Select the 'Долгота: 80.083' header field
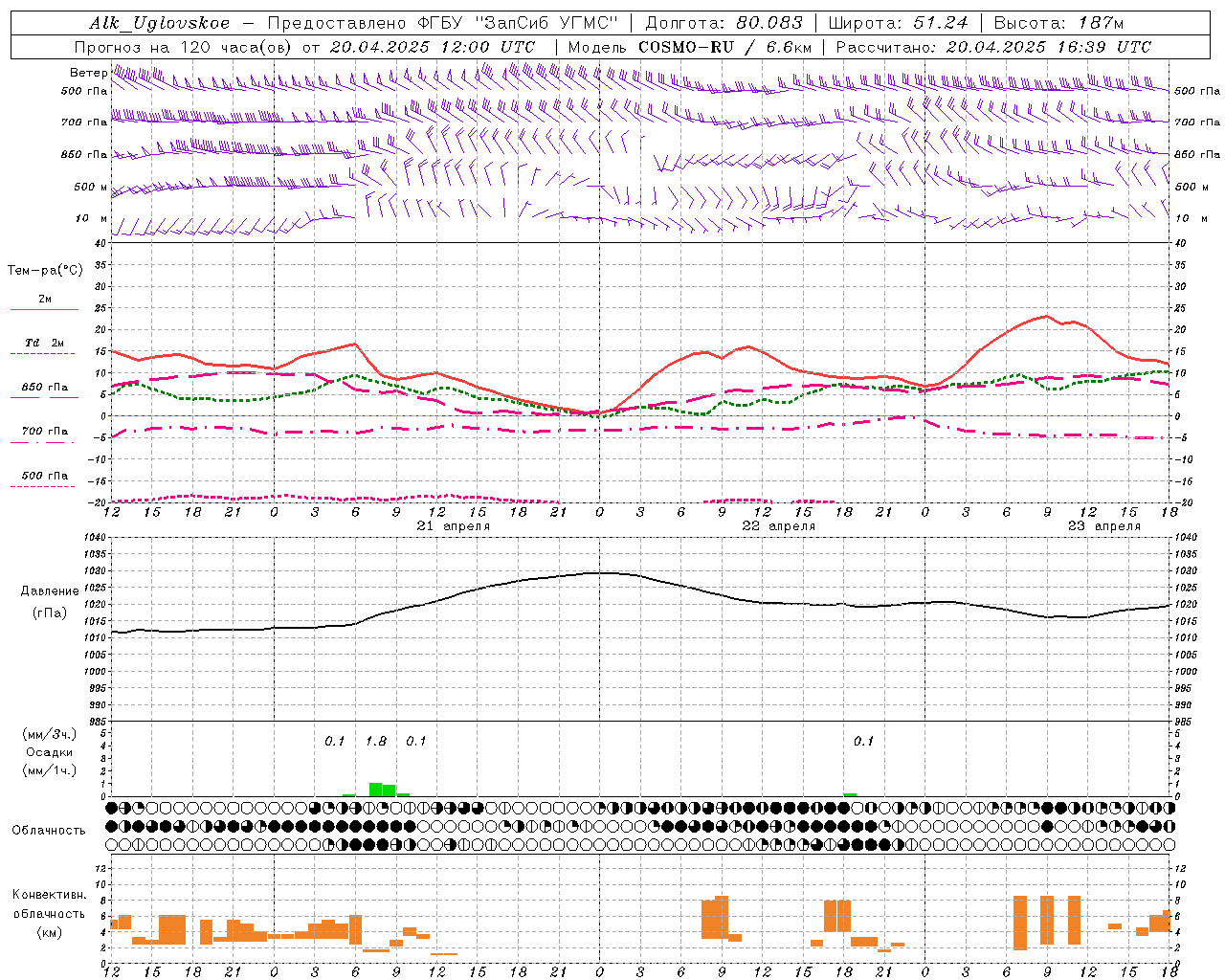The height and width of the screenshot is (980, 1225). click(x=724, y=23)
